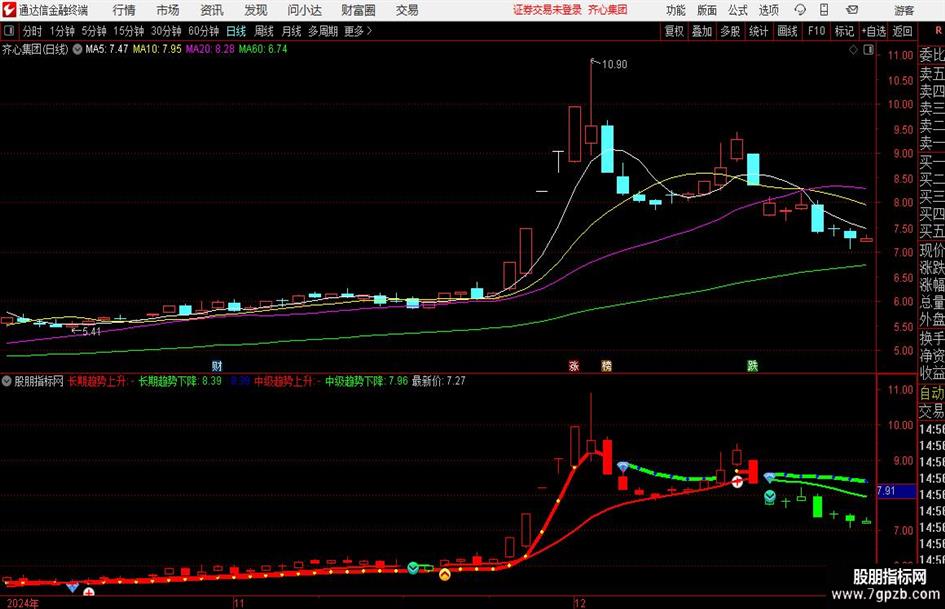
Task: Toggle the side panel icon near the price axis
Action: (868, 50)
